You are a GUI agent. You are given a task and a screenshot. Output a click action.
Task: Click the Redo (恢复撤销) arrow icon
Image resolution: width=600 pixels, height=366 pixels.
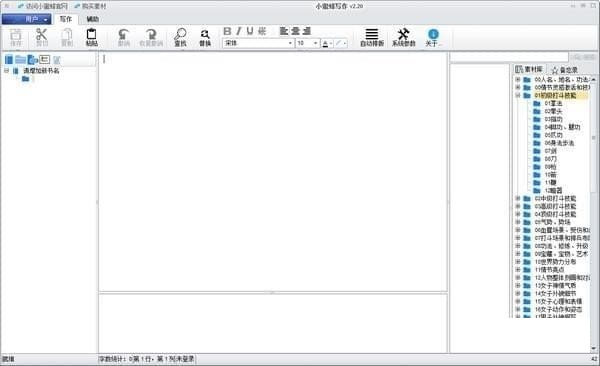pos(151,38)
